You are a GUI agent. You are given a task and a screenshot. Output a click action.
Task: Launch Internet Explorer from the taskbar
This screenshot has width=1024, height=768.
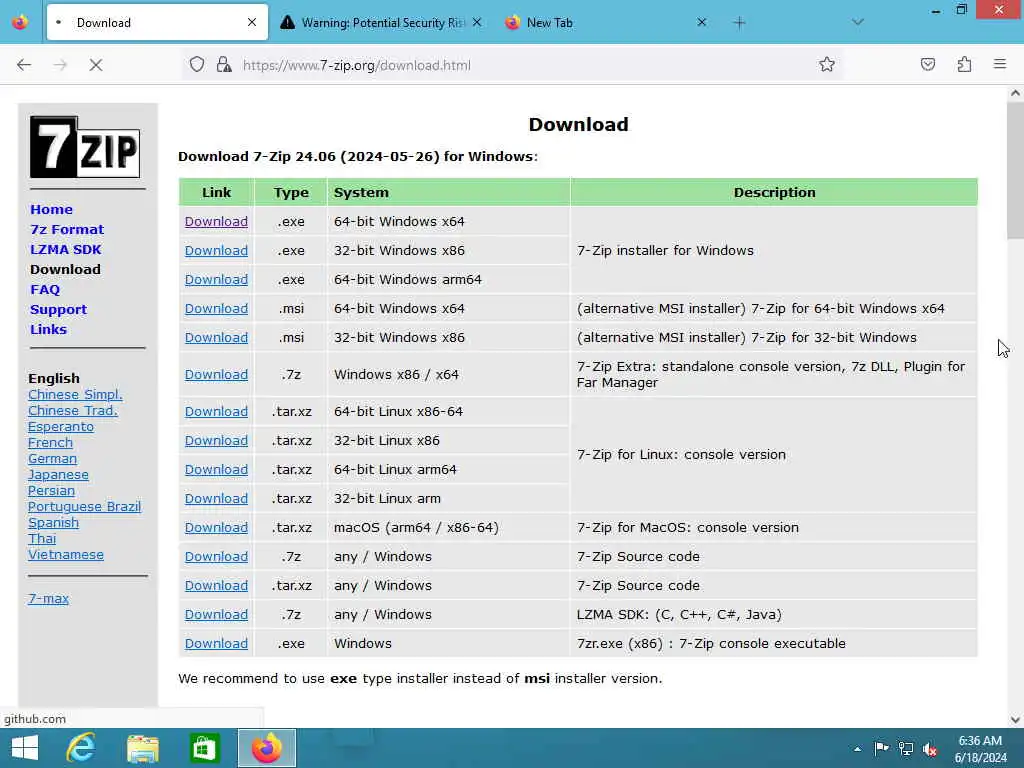82,748
